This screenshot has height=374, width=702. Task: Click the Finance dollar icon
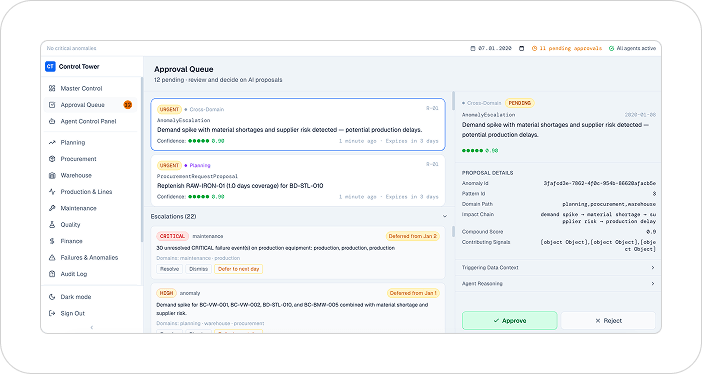(52, 241)
